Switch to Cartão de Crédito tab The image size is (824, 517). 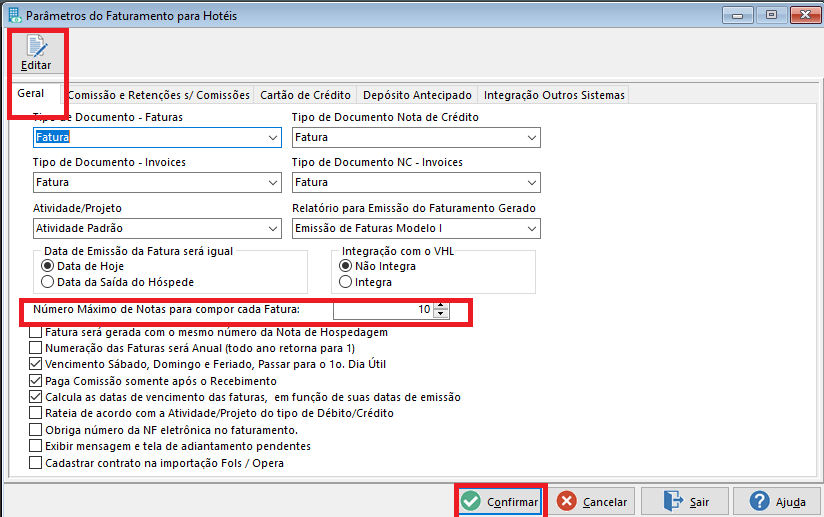click(305, 95)
